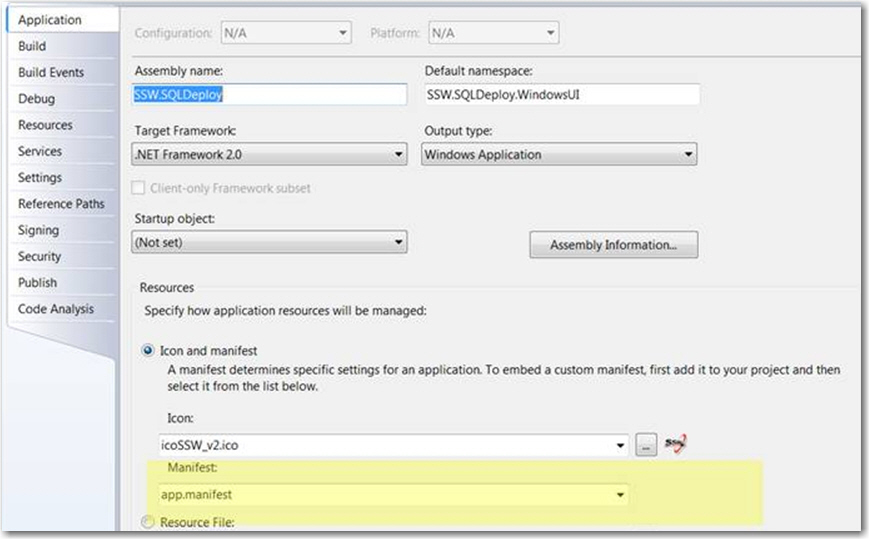Expand the Output type dropdown

558,155
